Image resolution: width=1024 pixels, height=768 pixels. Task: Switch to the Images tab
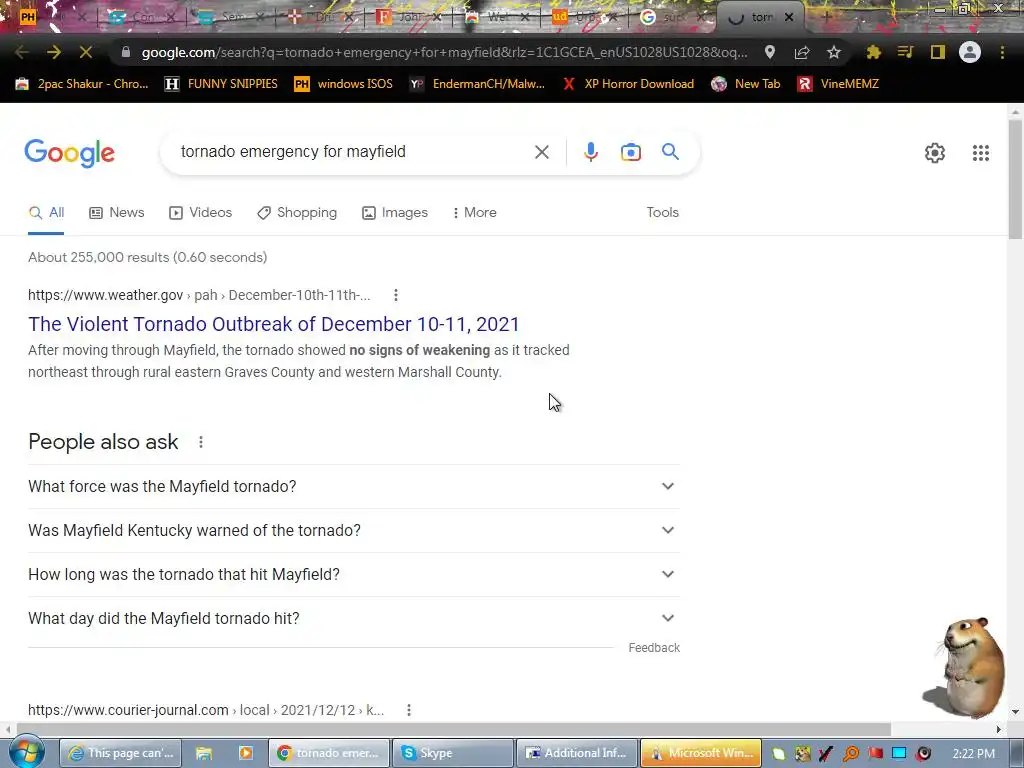coord(395,213)
